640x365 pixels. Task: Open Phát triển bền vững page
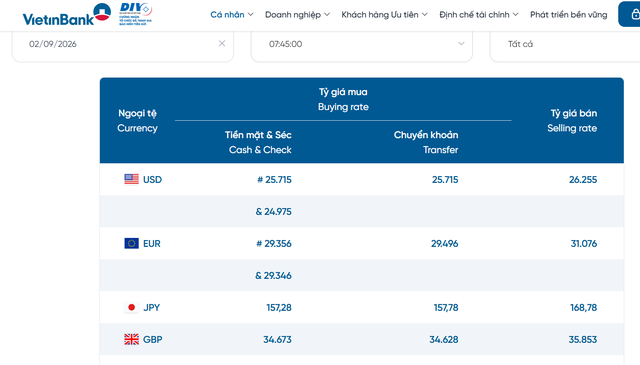(x=569, y=15)
